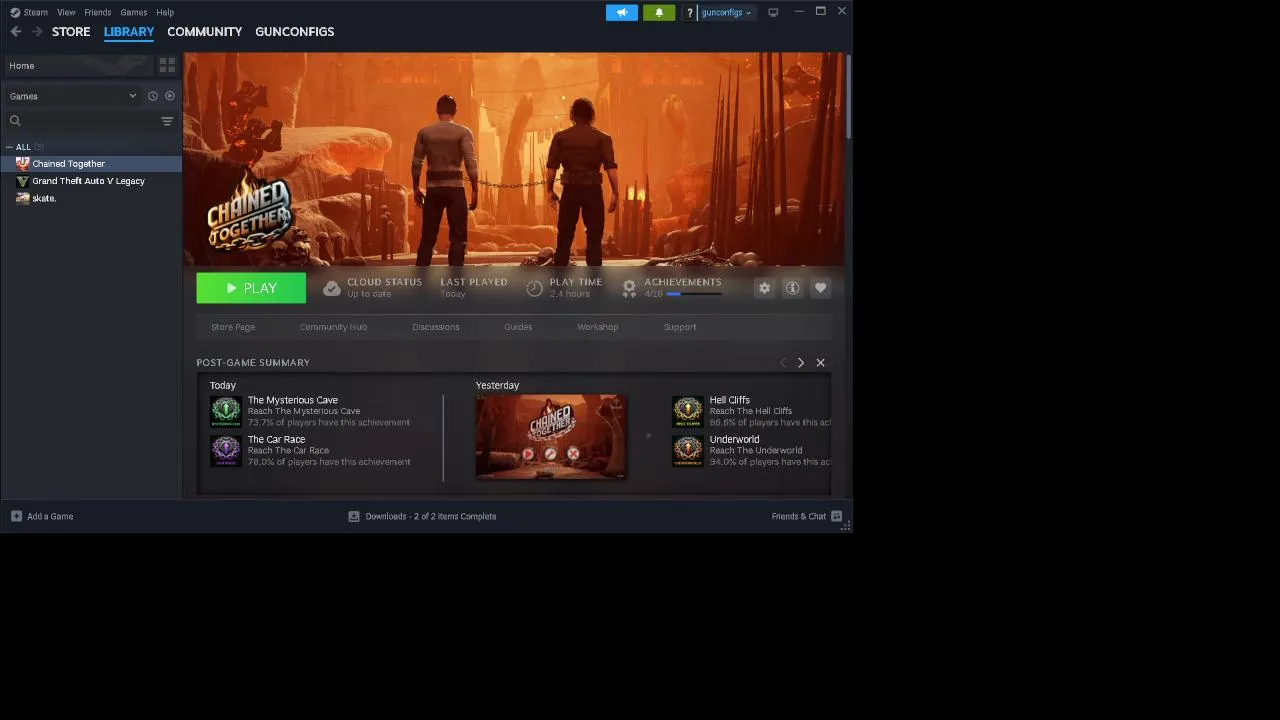Click the achievements gear badge icon
Image resolution: width=1280 pixels, height=720 pixels.
(629, 288)
